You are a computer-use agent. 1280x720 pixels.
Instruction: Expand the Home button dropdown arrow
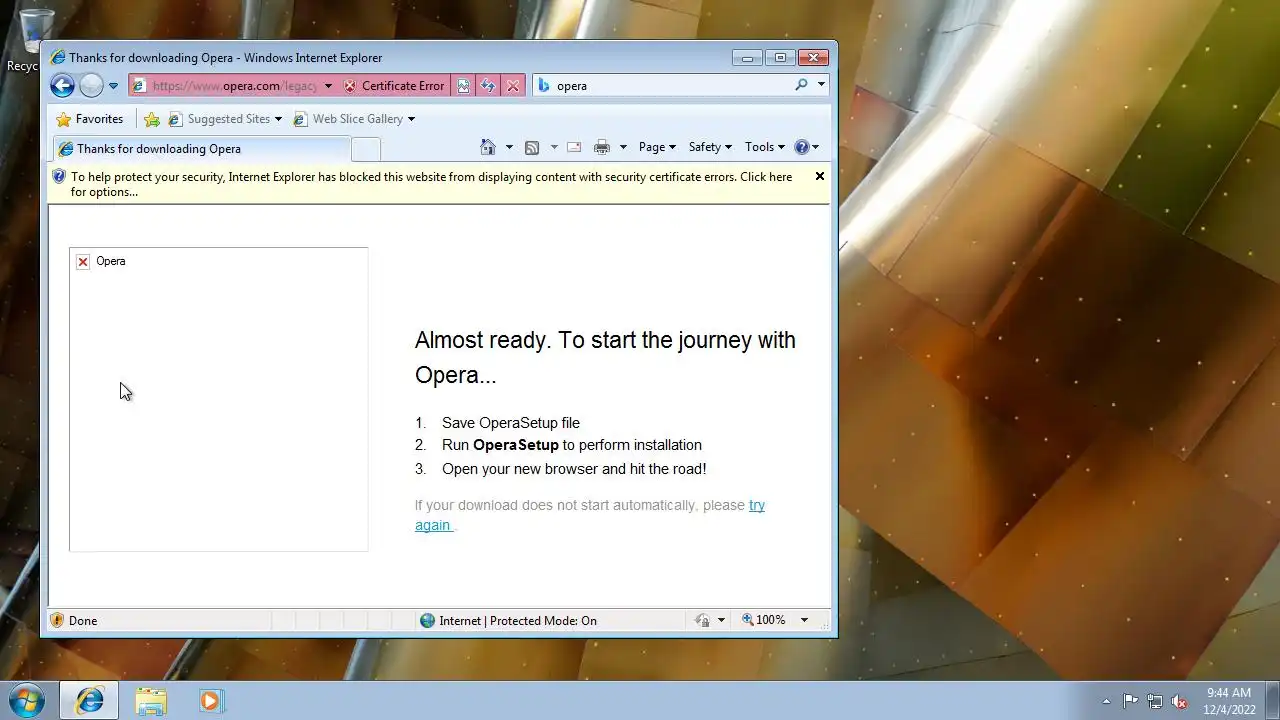click(509, 147)
